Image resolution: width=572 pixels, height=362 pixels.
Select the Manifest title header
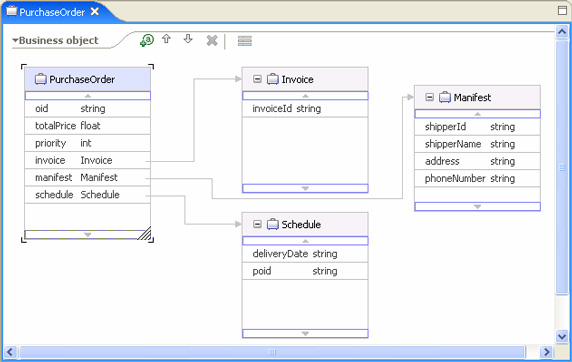478,97
